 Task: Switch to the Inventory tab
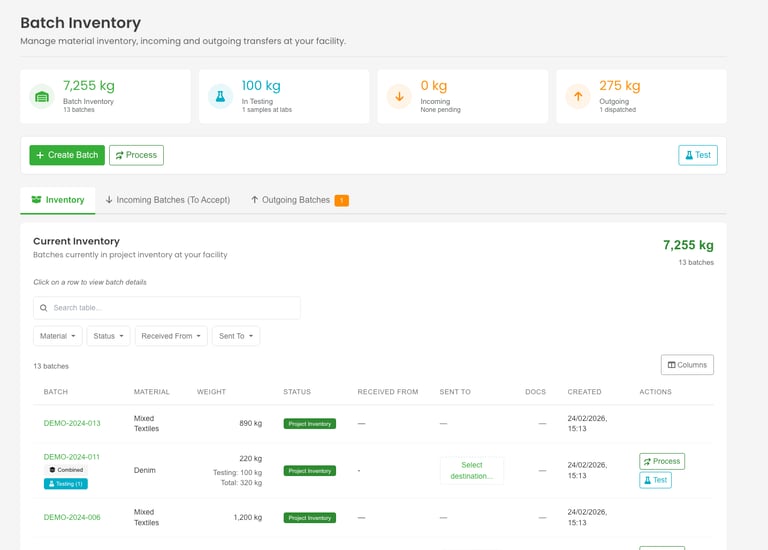(58, 200)
